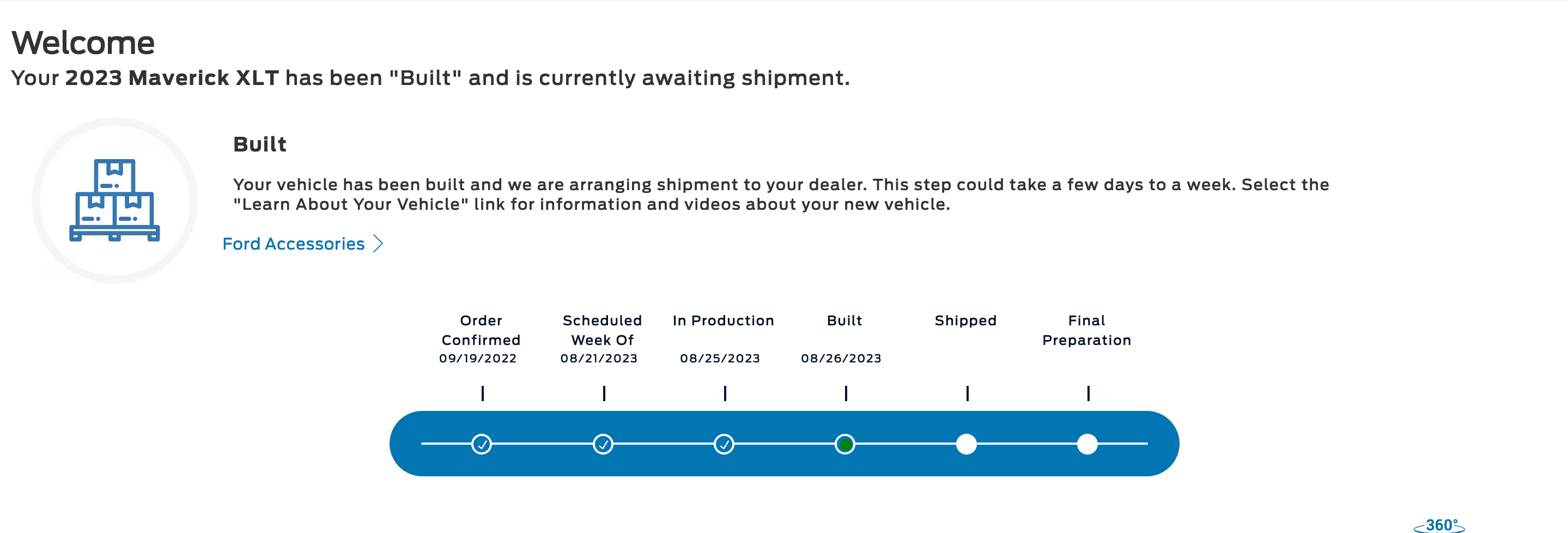Select the In Production step label

[723, 320]
